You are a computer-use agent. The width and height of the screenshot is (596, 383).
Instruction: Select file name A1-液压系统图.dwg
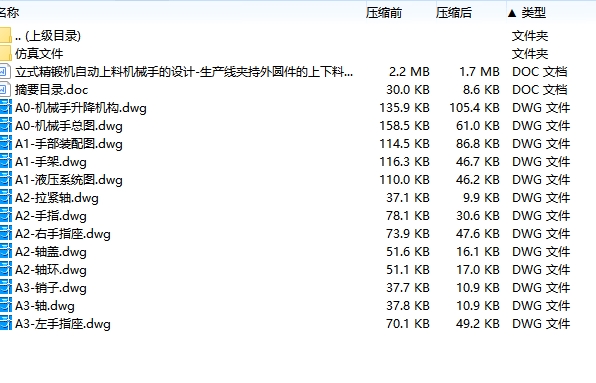coord(69,180)
